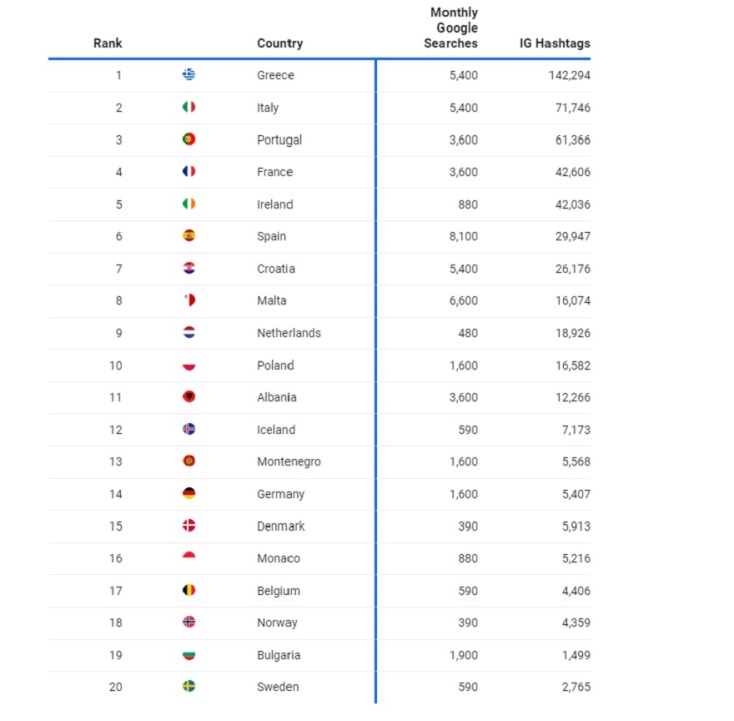Click Spain's 8,100 monthly searches value
Screen dimensions: 734x721
(x=463, y=236)
